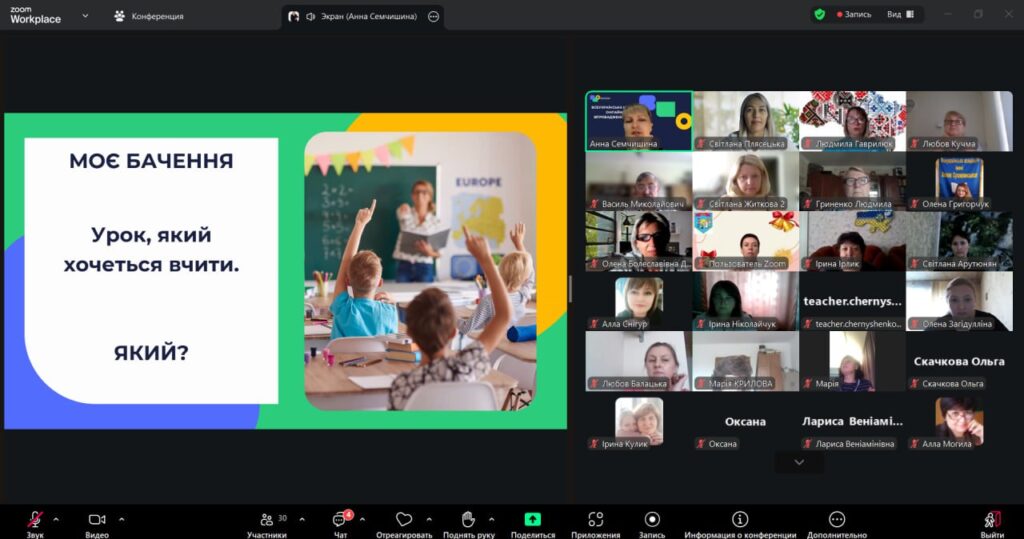Image resolution: width=1024 pixels, height=539 pixels.
Task: Open the Чат chat panel
Action: pos(340,519)
